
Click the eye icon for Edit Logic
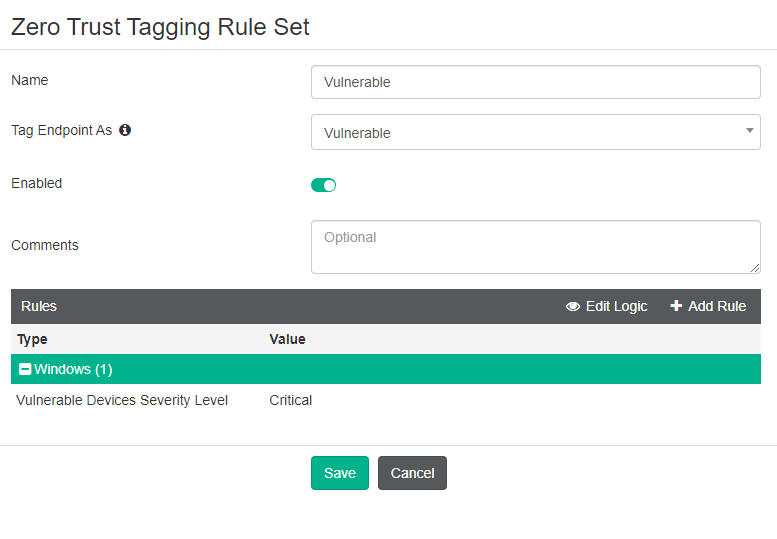(x=573, y=306)
